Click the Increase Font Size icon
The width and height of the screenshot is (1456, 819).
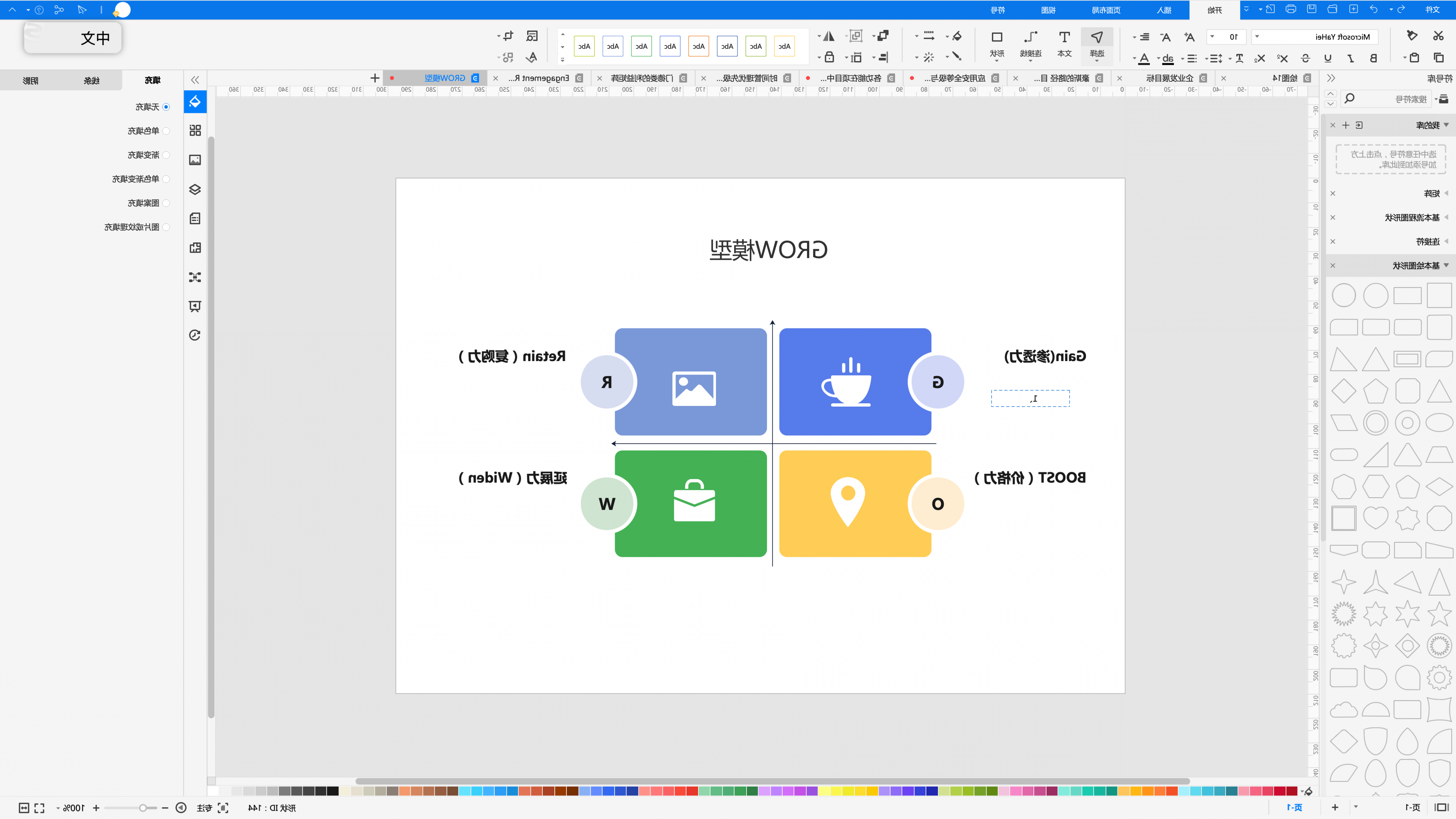click(x=1189, y=37)
